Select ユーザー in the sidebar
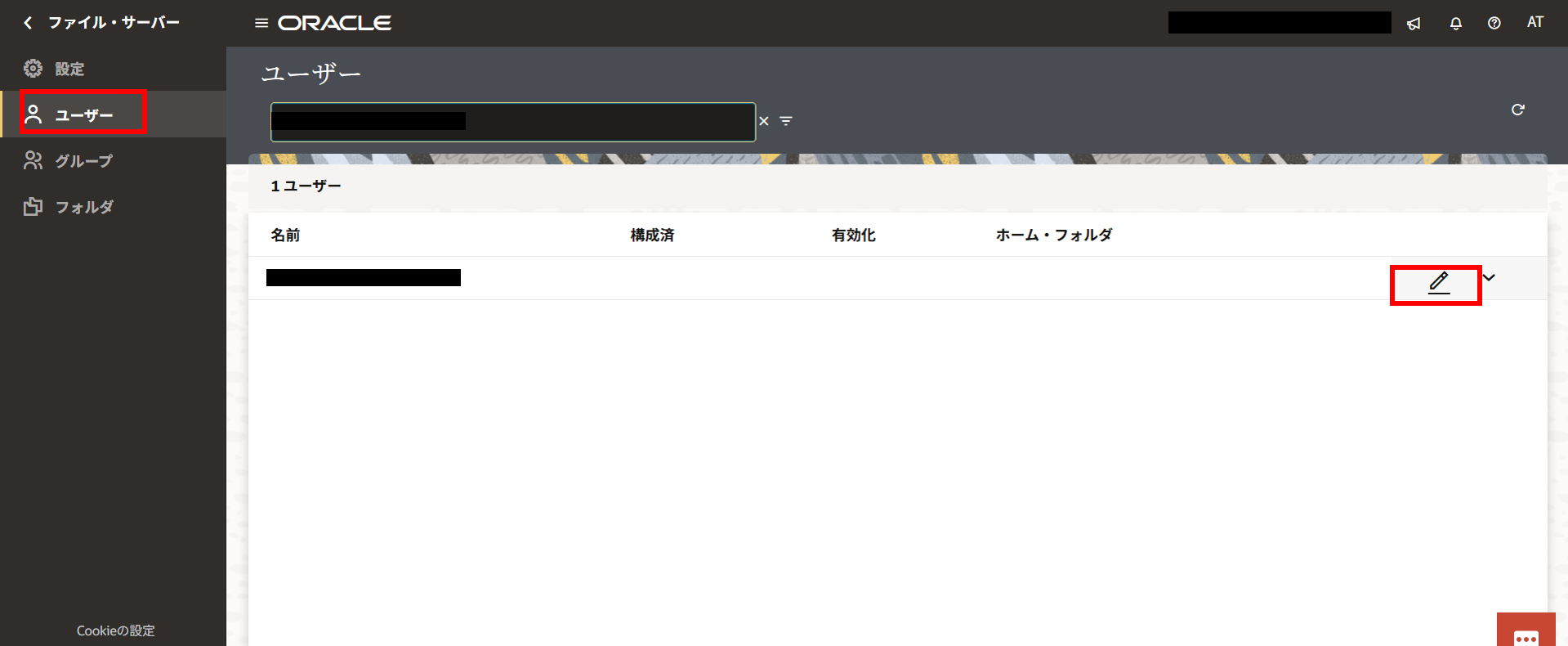Screen dimensions: 1568x646 tap(113, 114)
